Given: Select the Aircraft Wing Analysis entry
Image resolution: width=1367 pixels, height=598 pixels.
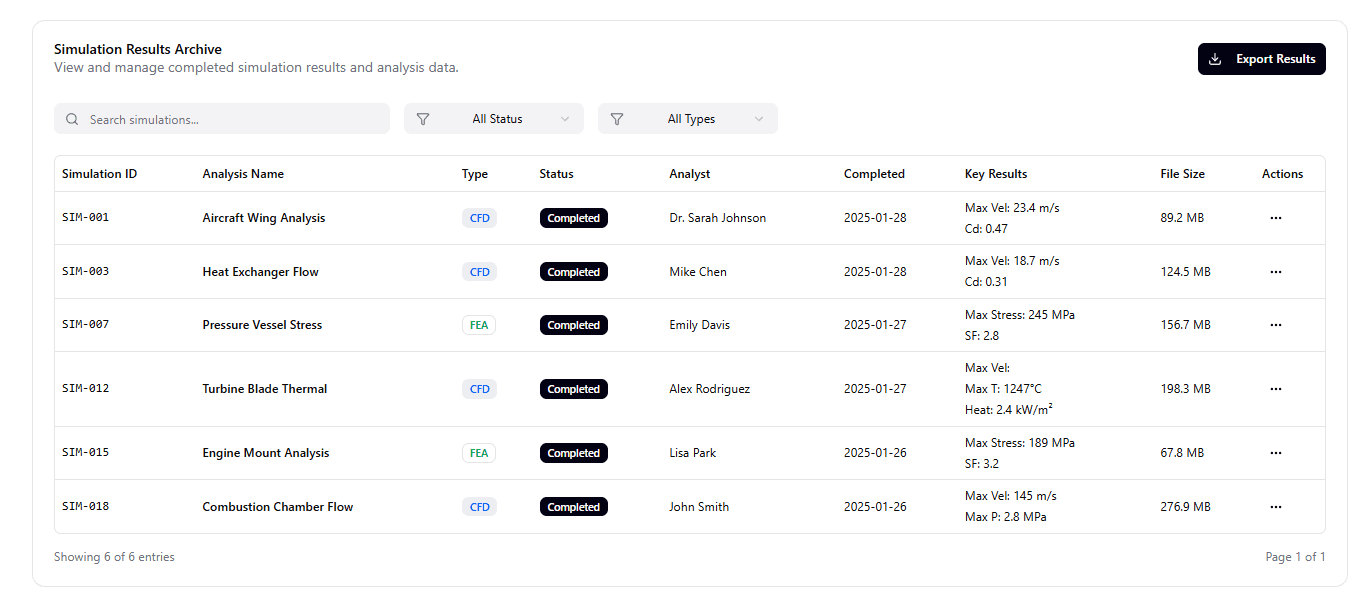Looking at the screenshot, I should 263,217.
